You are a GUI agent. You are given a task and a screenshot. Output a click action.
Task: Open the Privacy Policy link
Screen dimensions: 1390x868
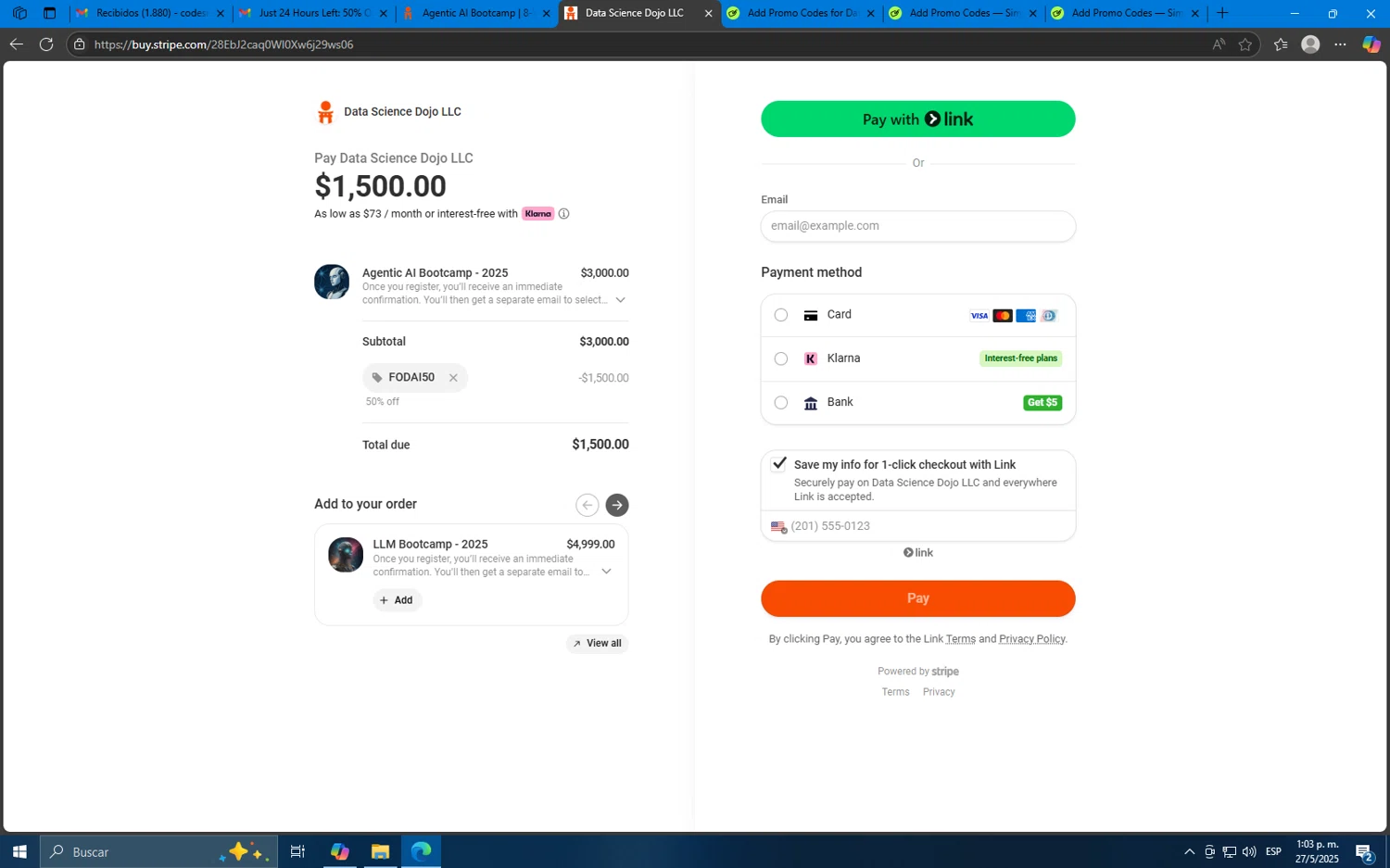pos(1032,639)
